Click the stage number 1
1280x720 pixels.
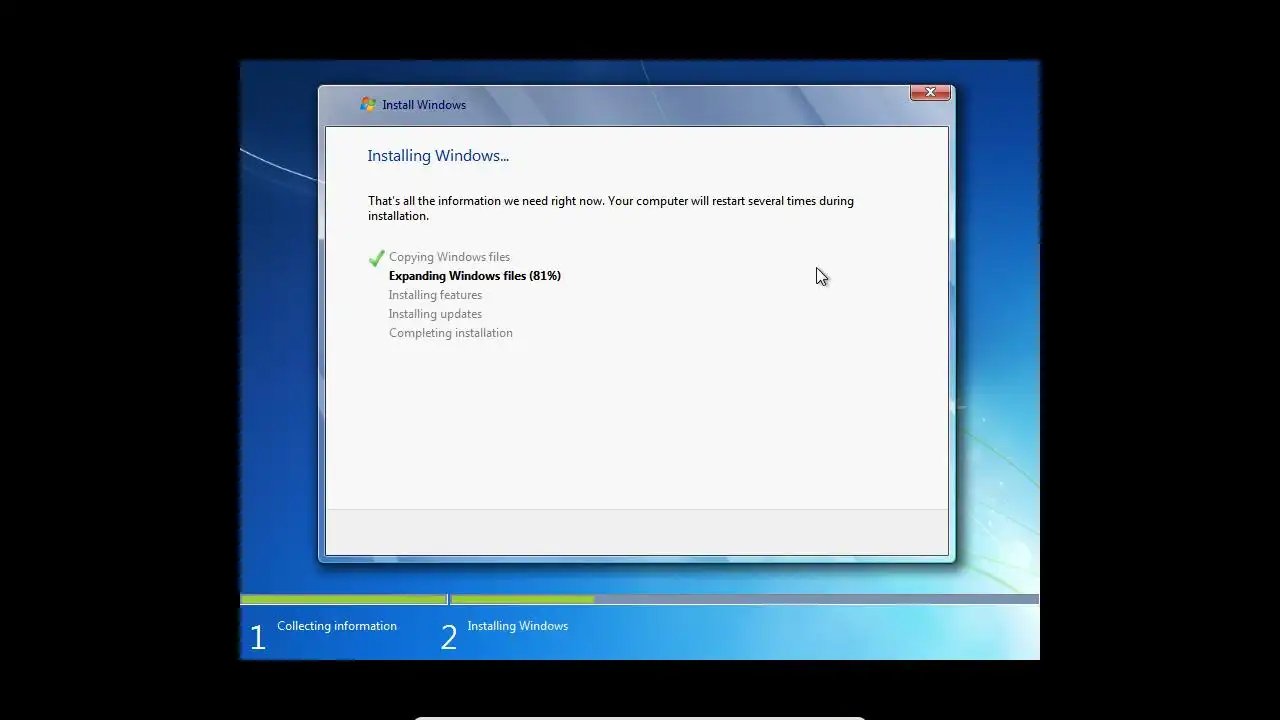coord(258,638)
